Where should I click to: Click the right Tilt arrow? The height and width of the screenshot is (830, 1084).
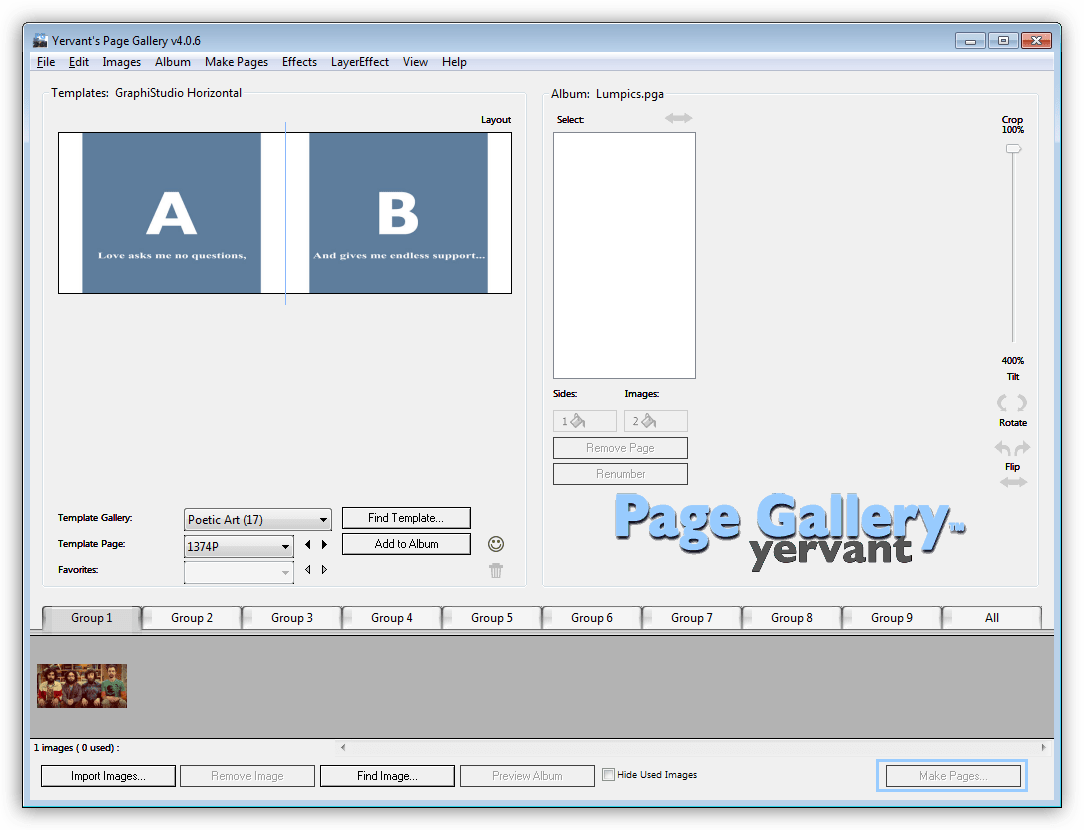(1022, 402)
